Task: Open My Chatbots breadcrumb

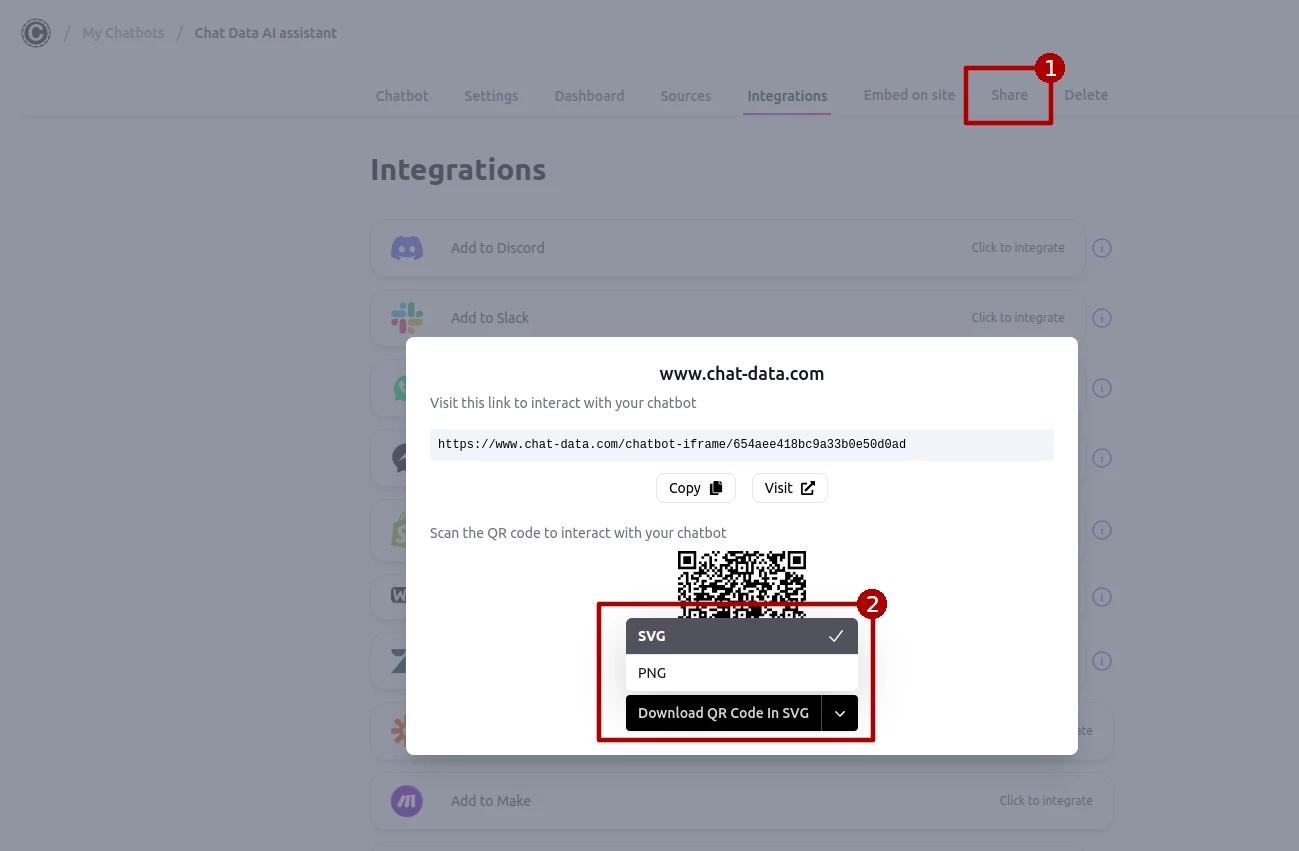Action: [123, 33]
